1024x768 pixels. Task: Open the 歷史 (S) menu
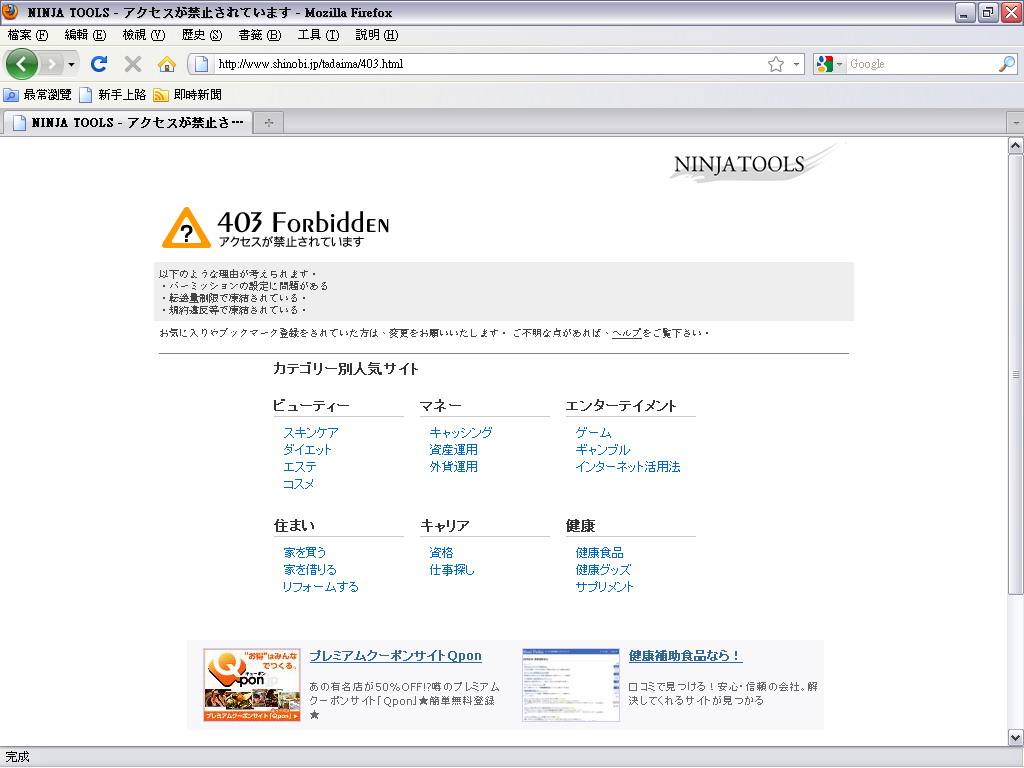202,35
